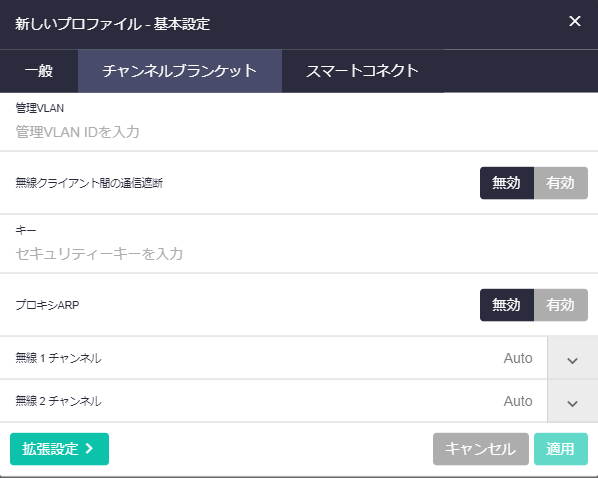Image resolution: width=598 pixels, height=478 pixels.
Task: Click the arrow icon on the 拡張設定 button
Action: pos(89,448)
